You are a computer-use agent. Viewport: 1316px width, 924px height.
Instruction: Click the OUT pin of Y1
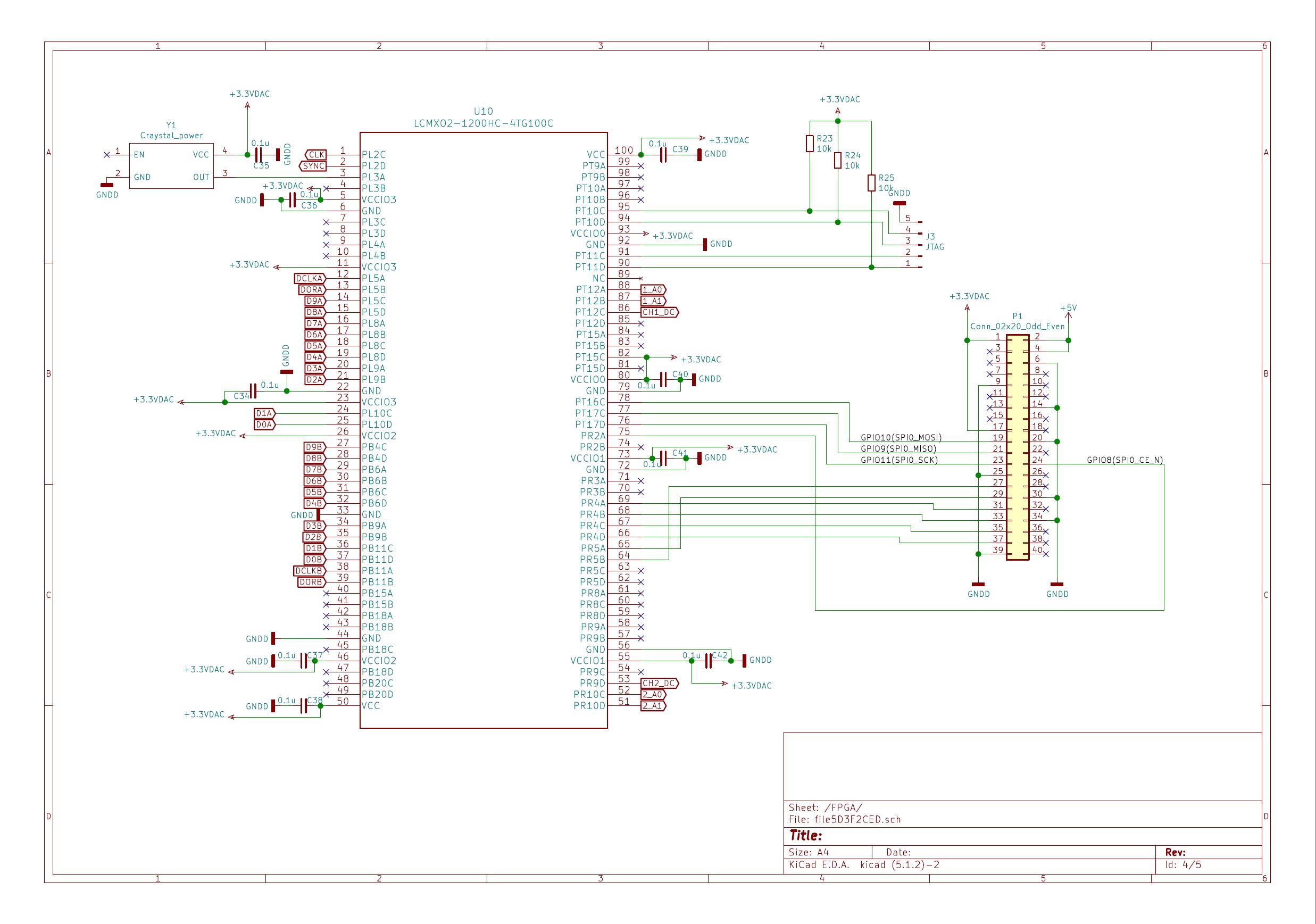point(201,177)
